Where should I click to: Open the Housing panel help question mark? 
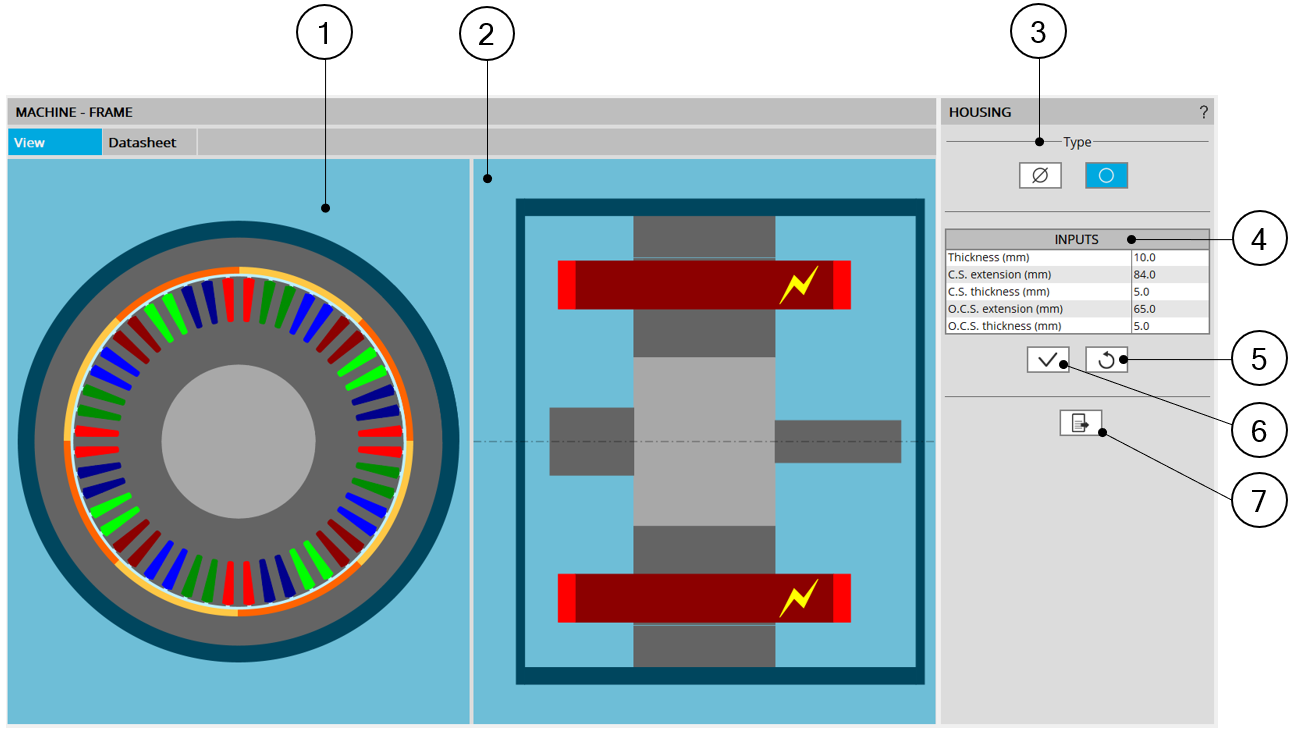(1203, 112)
